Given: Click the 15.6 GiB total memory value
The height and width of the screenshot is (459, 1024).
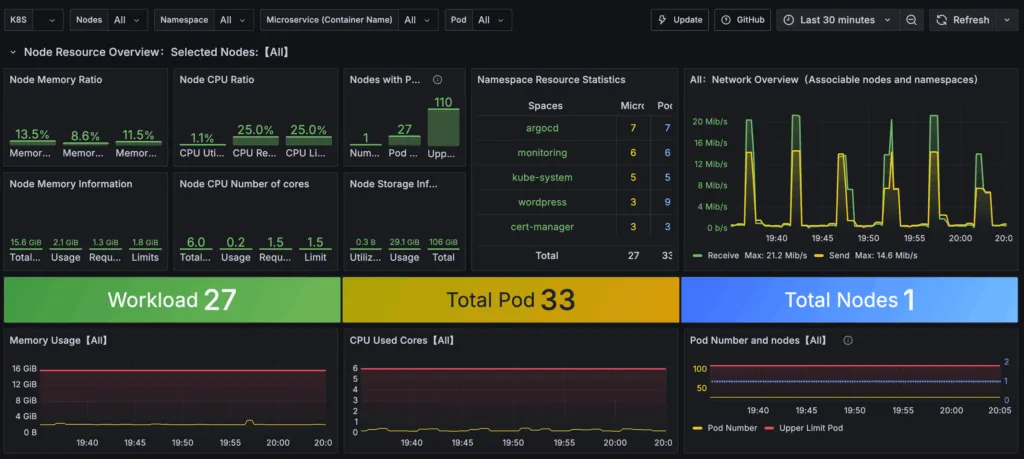Looking at the screenshot, I should tap(25, 243).
